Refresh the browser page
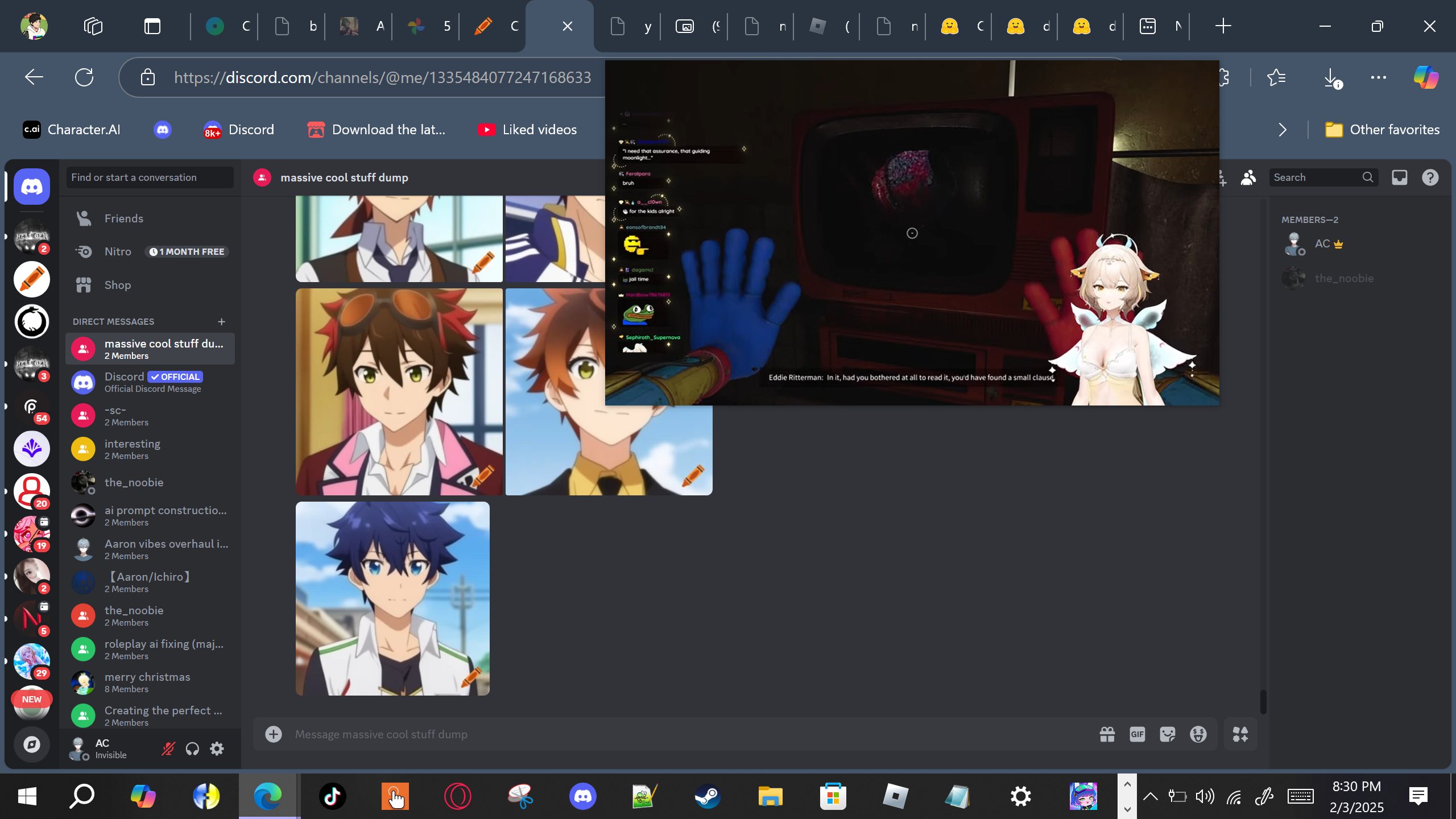The image size is (1456, 819). click(x=84, y=77)
